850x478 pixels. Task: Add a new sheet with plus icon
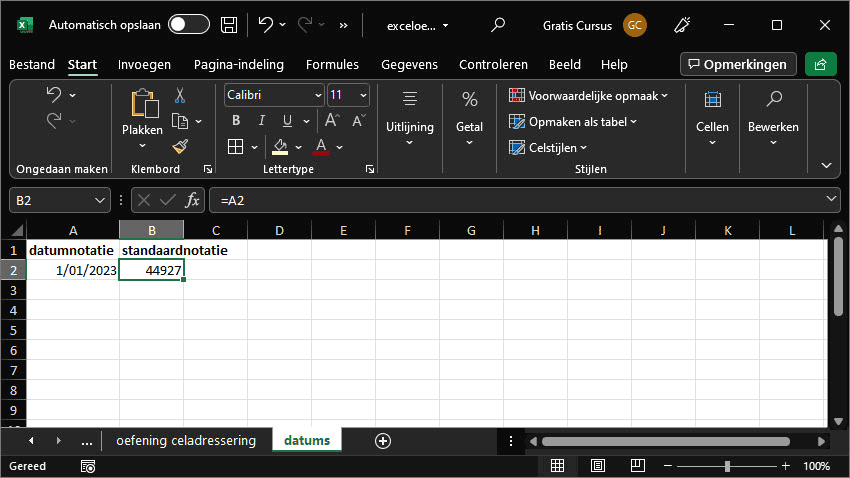(383, 441)
